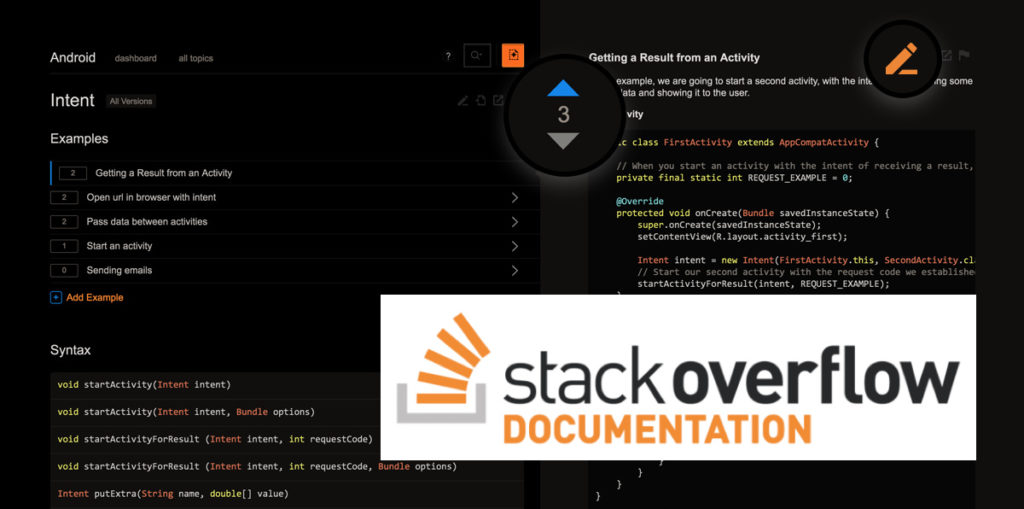
Task: Click the Stack Overflow Documentation logo
Action: pyautogui.click(x=678, y=377)
